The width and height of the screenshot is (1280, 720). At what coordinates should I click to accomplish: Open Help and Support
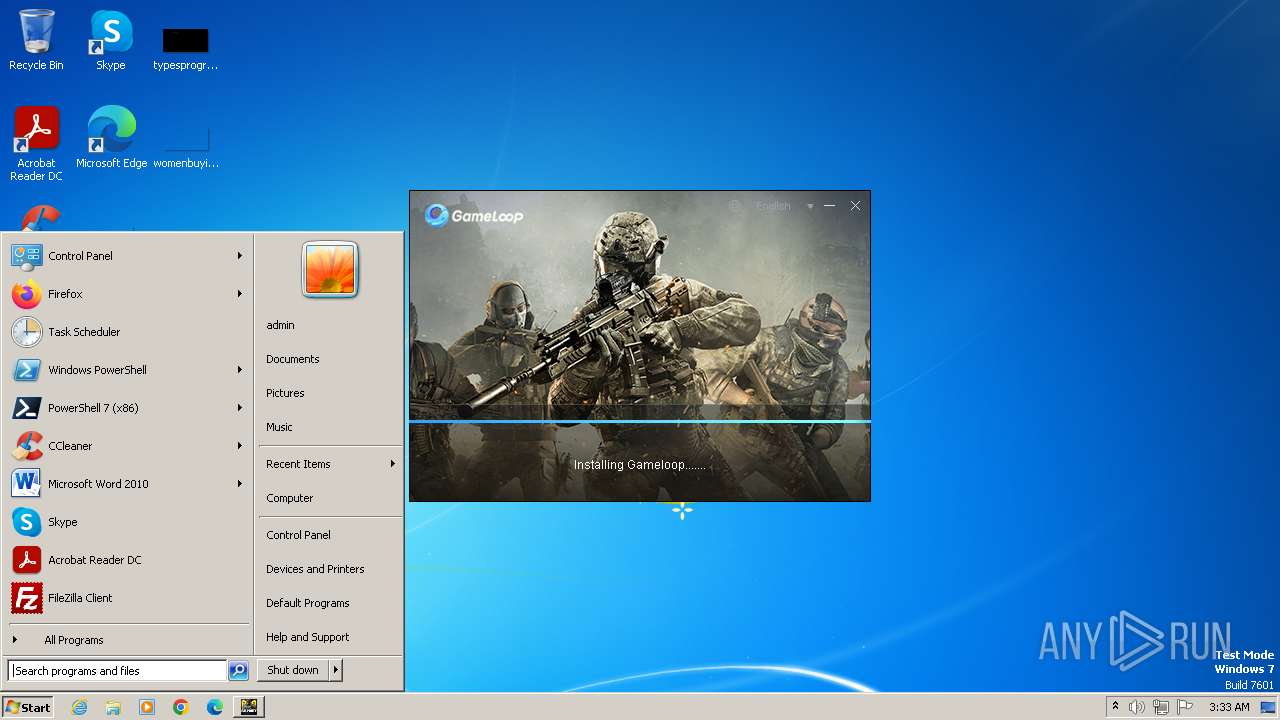point(330,637)
